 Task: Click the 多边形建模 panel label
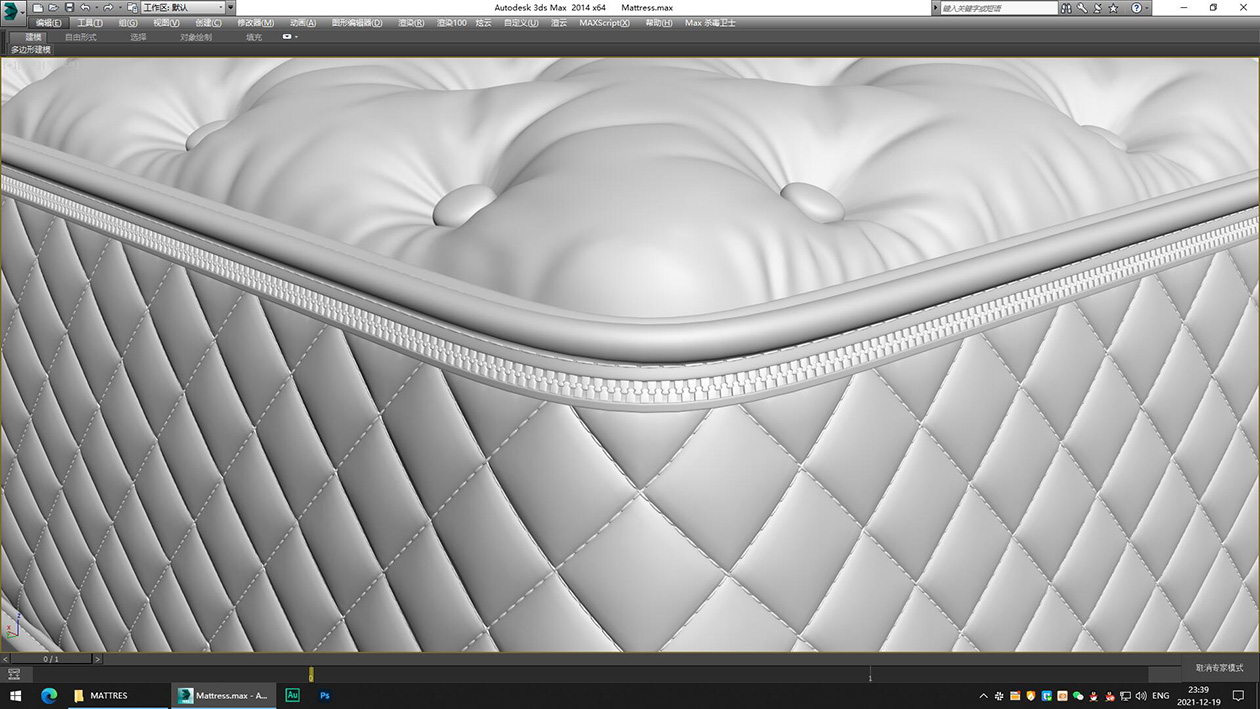(31, 49)
